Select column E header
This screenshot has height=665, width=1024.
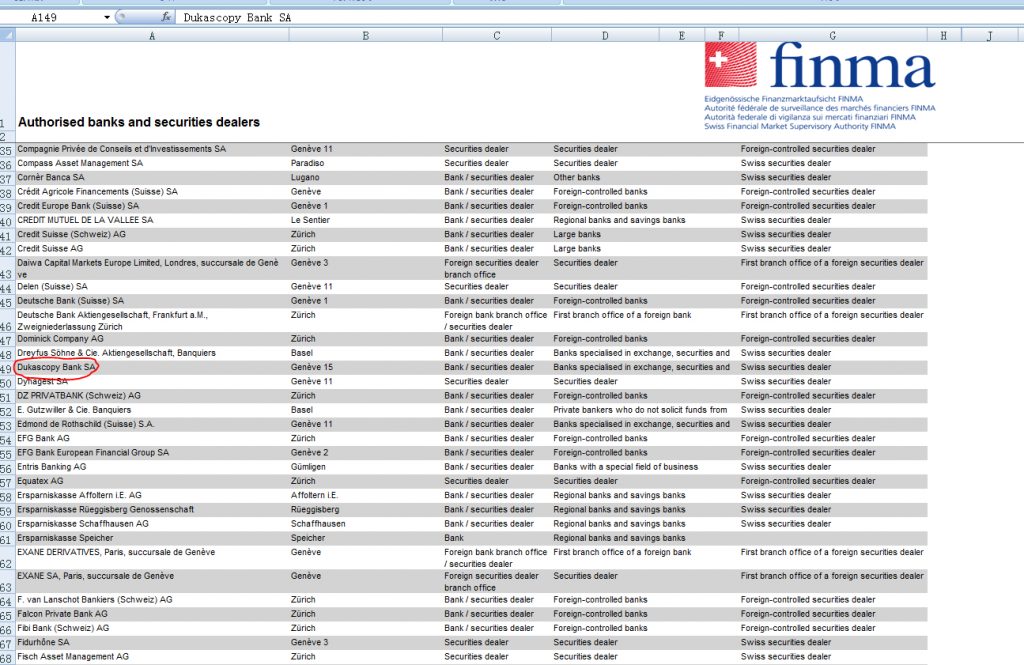click(x=682, y=36)
